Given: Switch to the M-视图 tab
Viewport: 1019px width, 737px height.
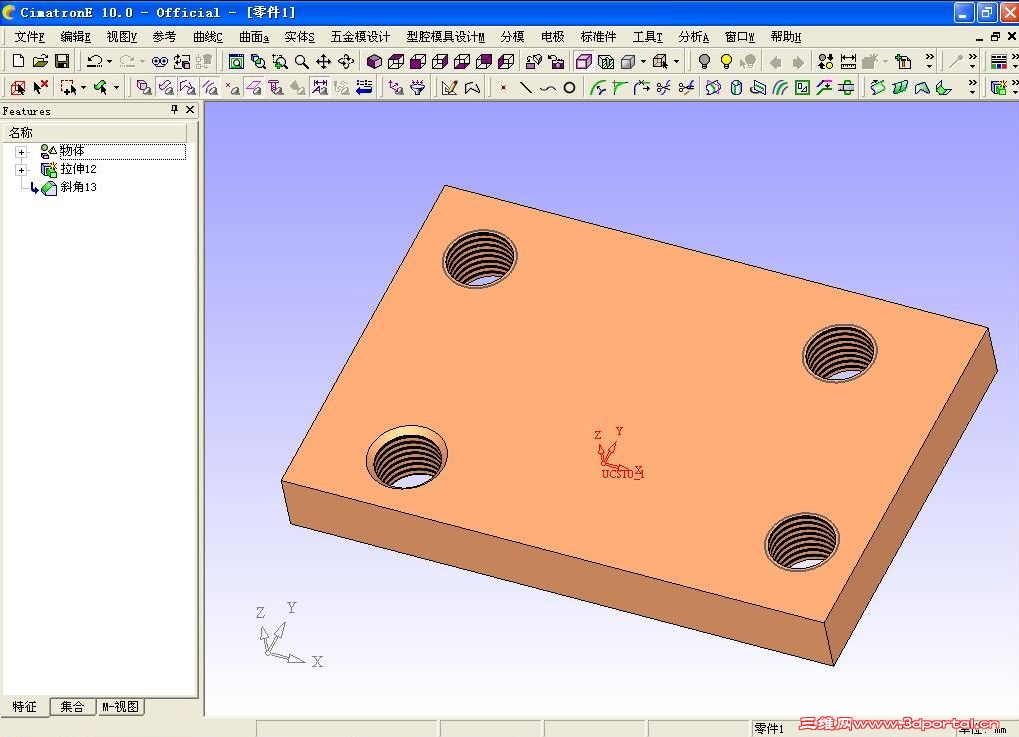Looking at the screenshot, I should (120, 706).
